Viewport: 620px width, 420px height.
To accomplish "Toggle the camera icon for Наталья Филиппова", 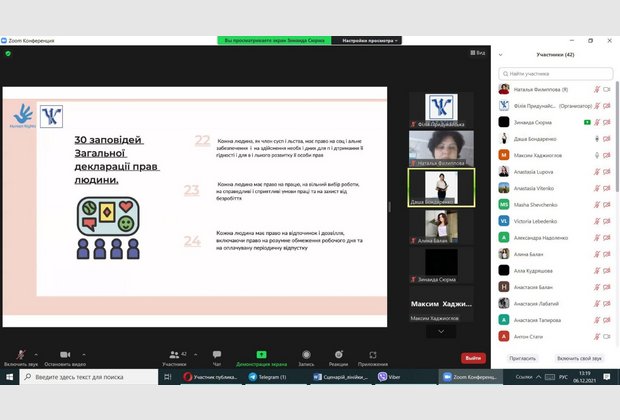I will 608,89.
